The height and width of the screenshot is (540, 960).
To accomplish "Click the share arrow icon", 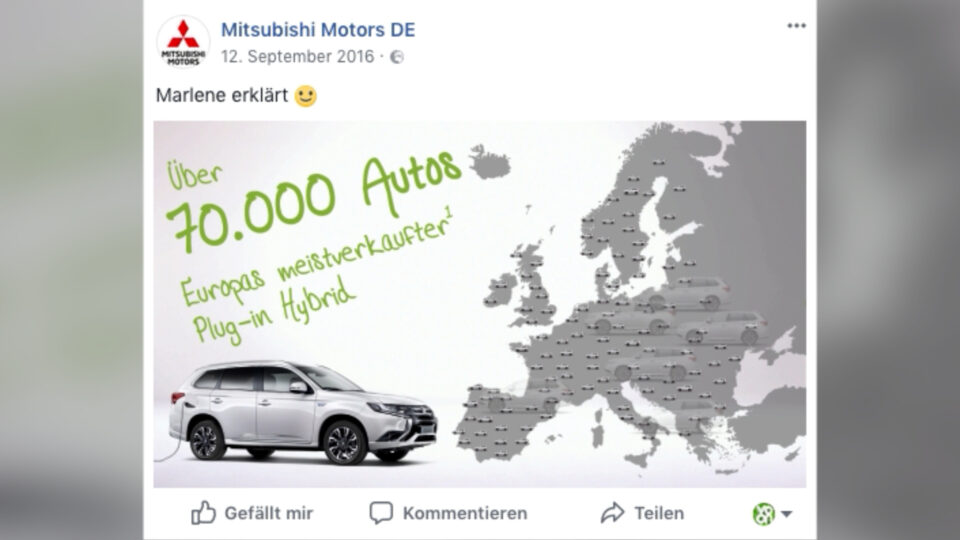I will 612,513.
